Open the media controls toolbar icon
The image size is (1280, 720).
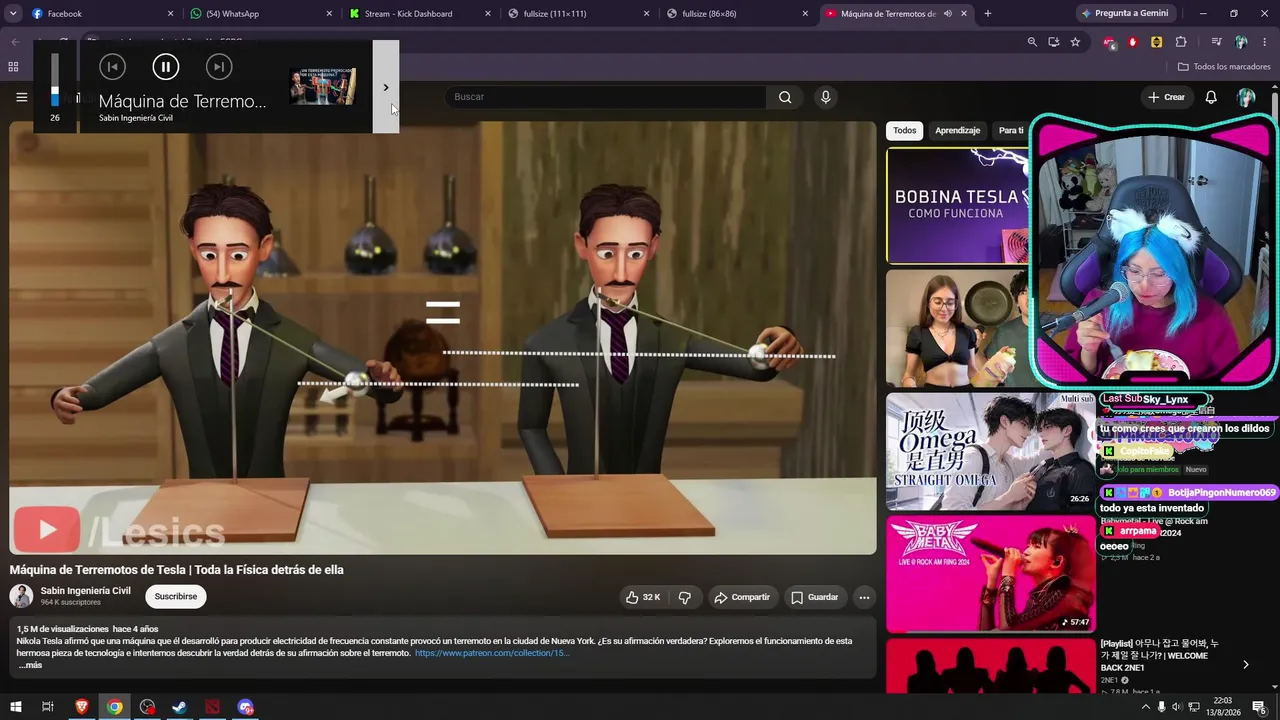(1217, 42)
